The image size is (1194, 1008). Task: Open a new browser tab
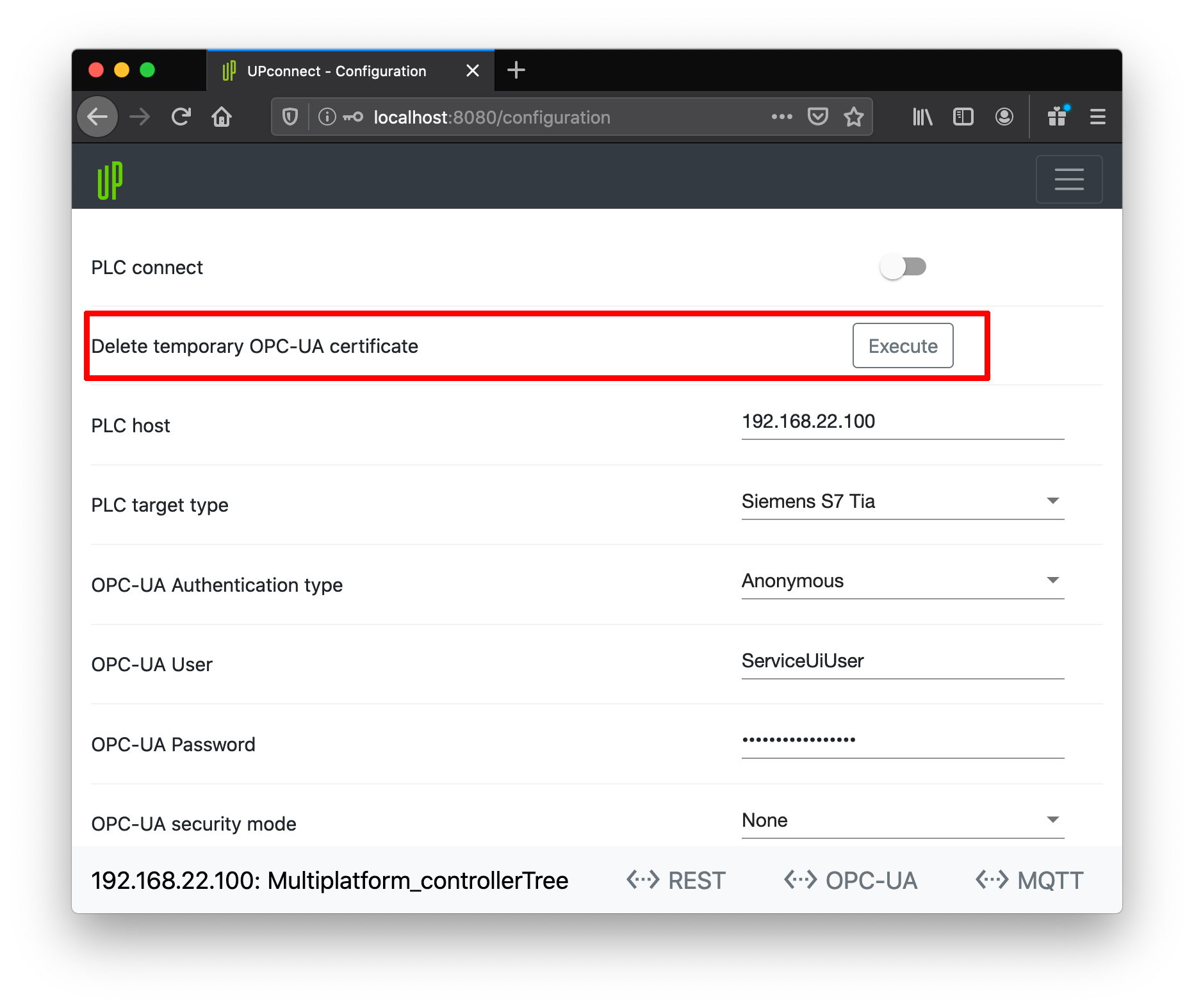click(x=516, y=70)
